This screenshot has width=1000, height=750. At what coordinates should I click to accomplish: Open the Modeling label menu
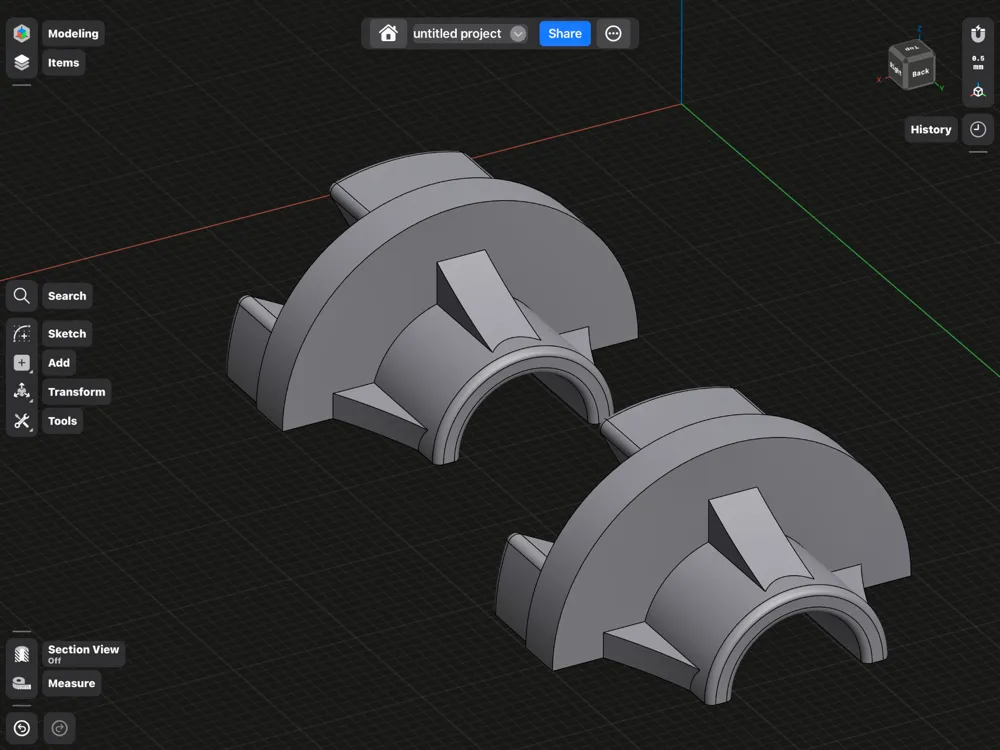73,33
